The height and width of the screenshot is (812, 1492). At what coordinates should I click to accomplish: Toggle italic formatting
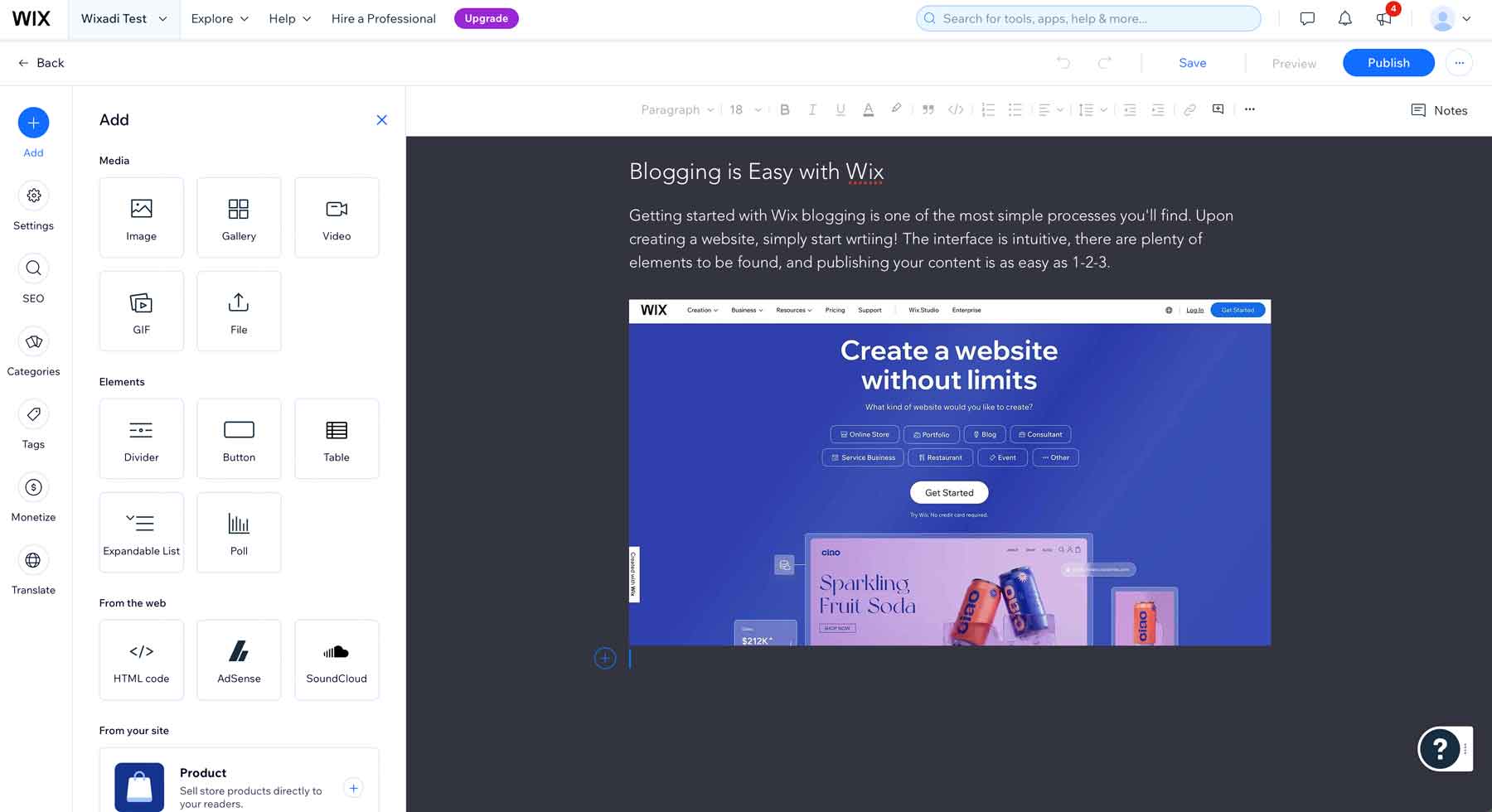pos(812,109)
